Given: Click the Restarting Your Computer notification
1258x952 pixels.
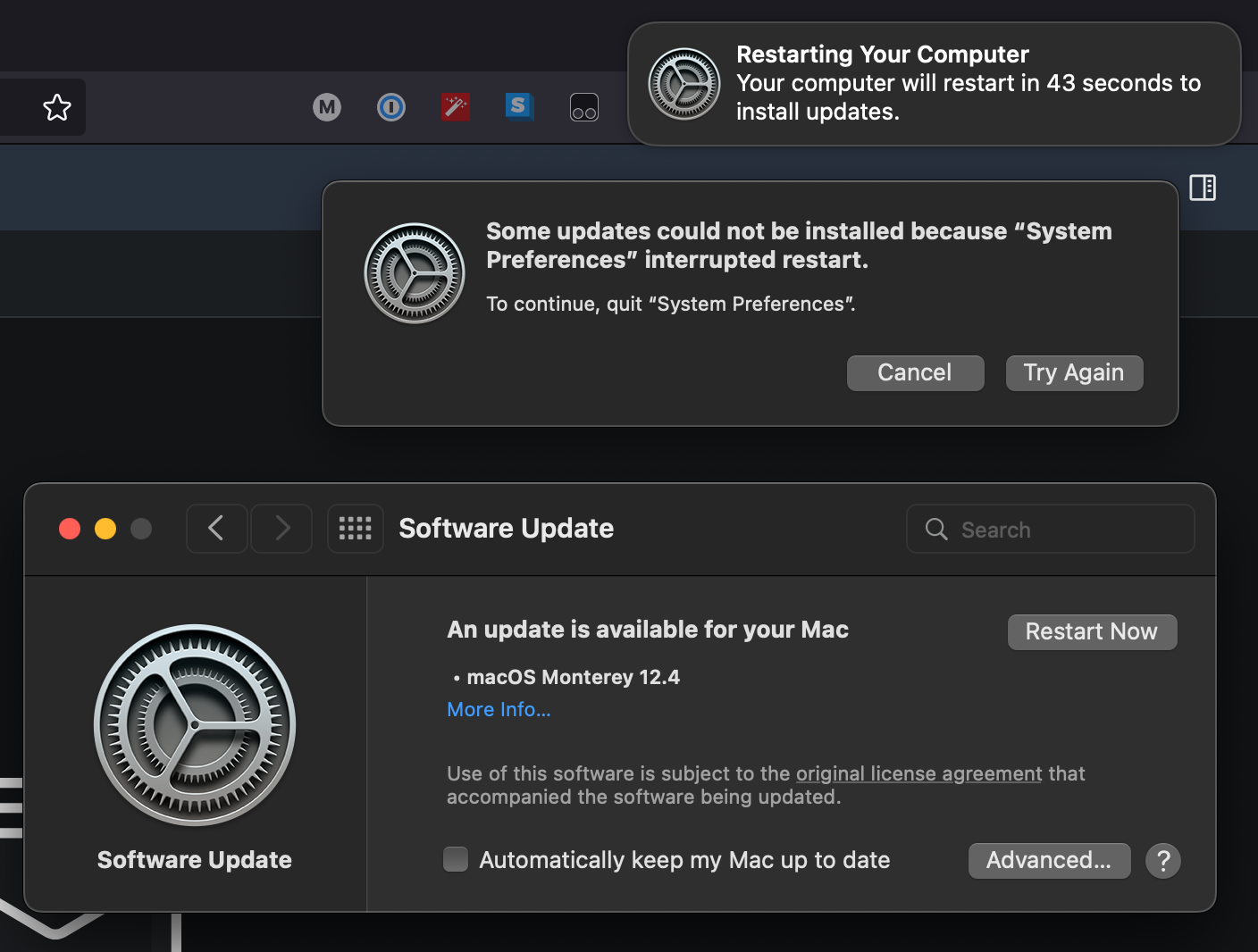Looking at the screenshot, I should tap(935, 84).
